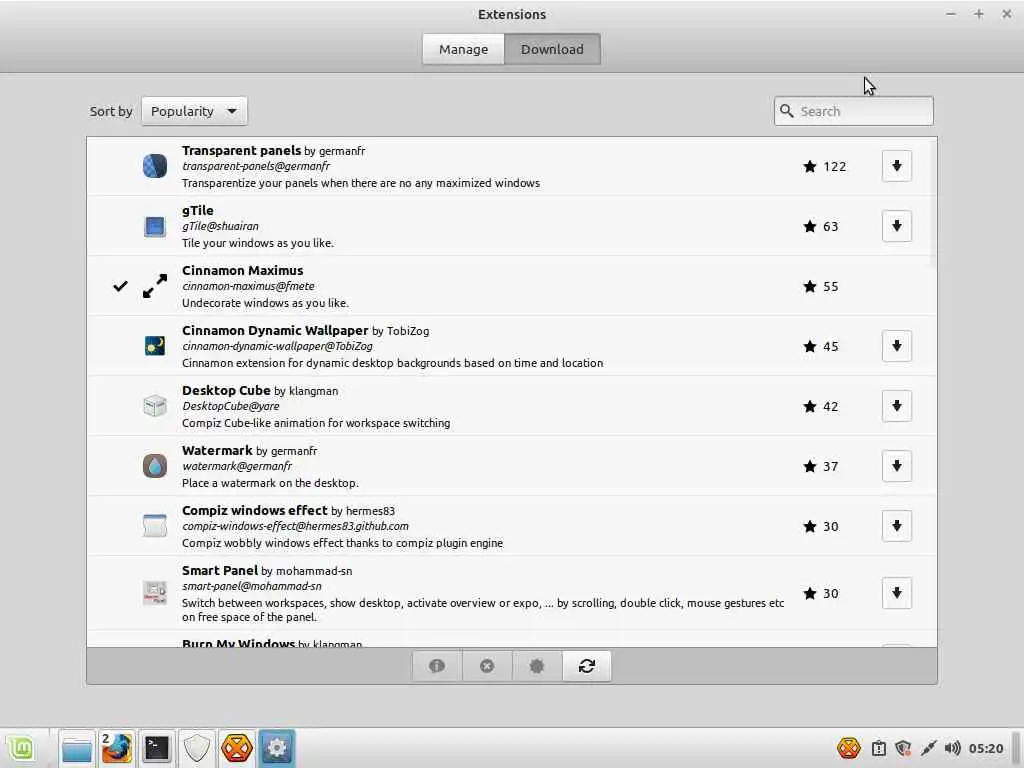Click the star rating of Transparent panels
Image resolution: width=1024 pixels, height=768 pixels.
pyautogui.click(x=824, y=167)
